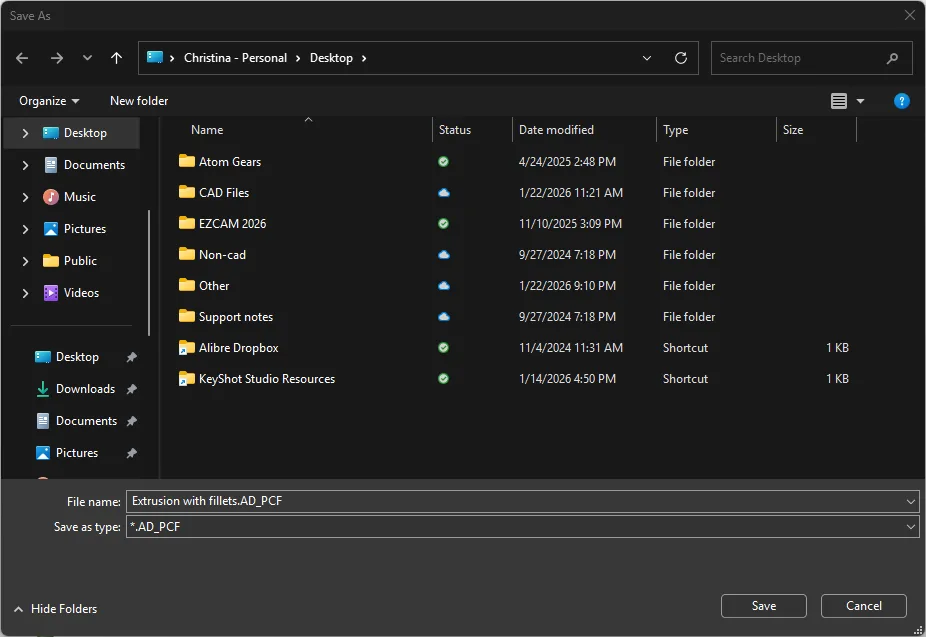
Task: Click the Search Desktop field
Action: tap(811, 58)
